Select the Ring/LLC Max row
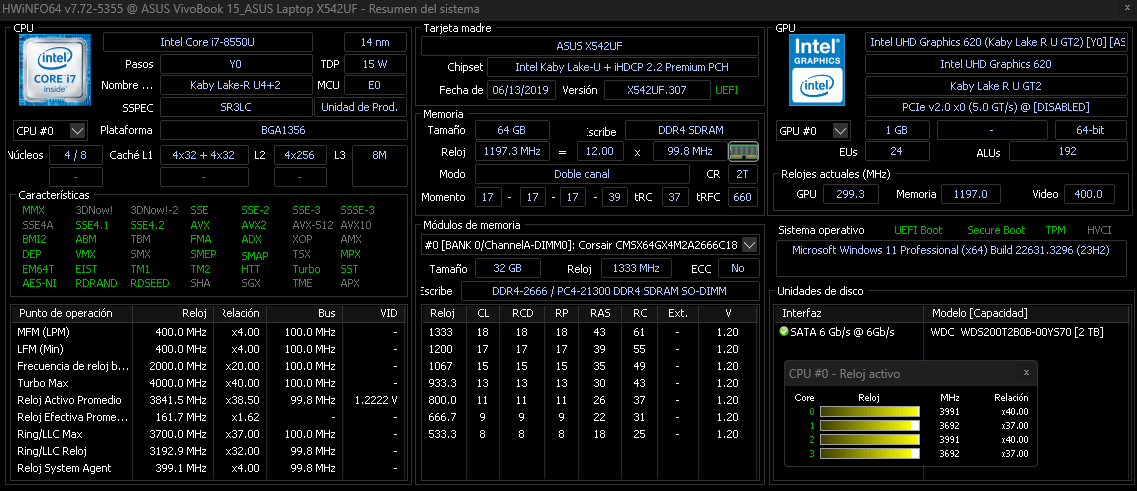The image size is (1137, 491). tap(209, 434)
